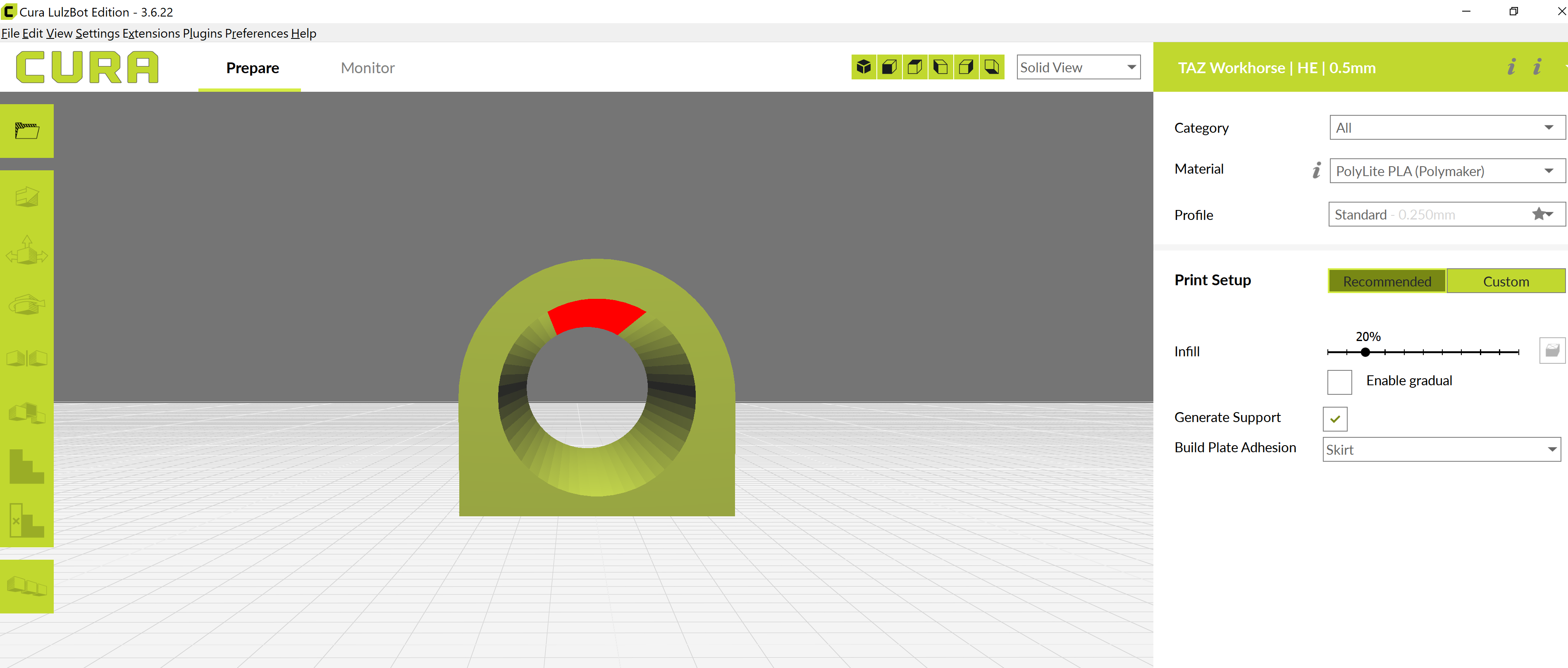Image resolution: width=1568 pixels, height=668 pixels.
Task: Switch to the front view cube icon
Action: [889, 67]
